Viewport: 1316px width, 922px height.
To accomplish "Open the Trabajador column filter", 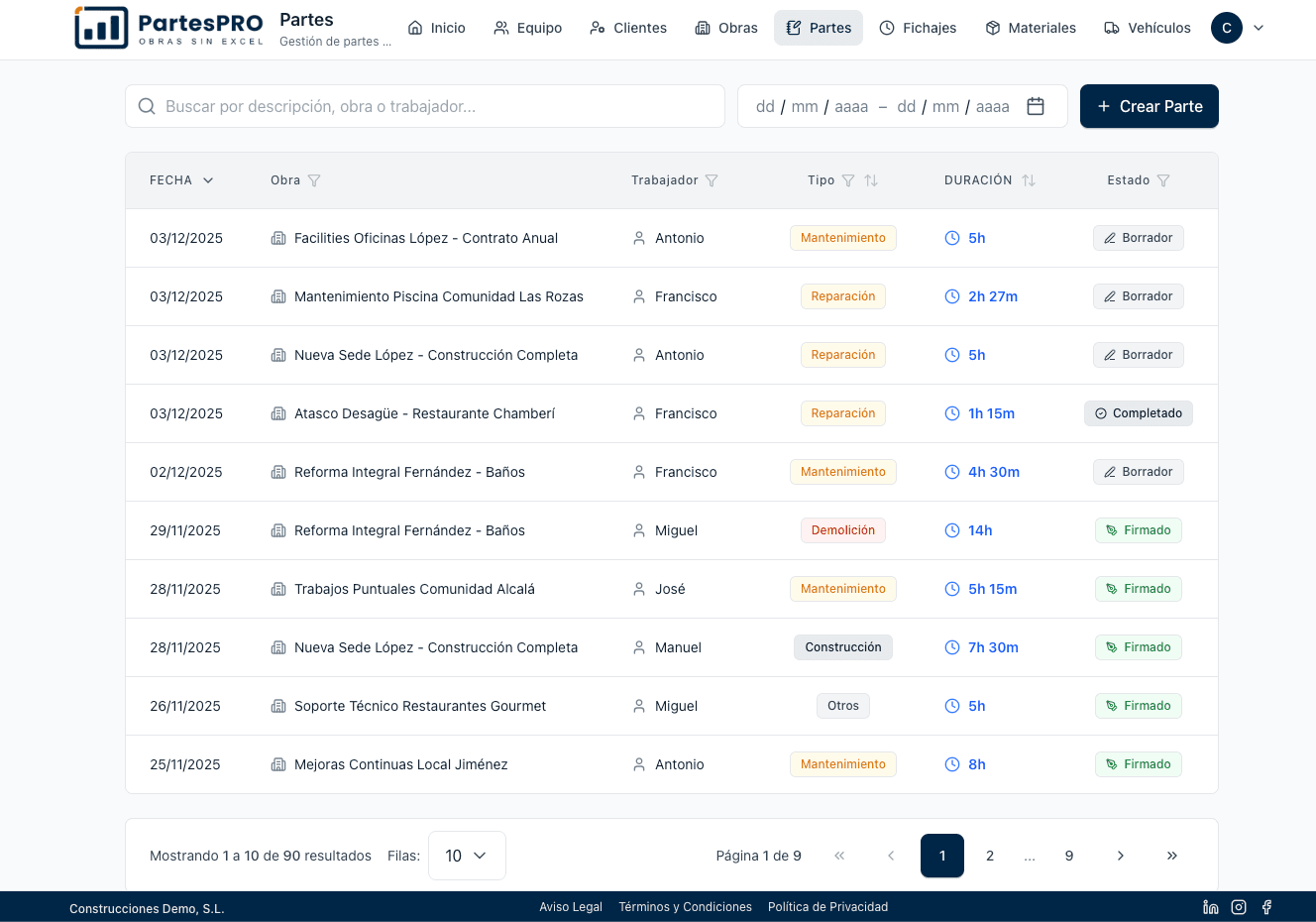I will [x=712, y=180].
